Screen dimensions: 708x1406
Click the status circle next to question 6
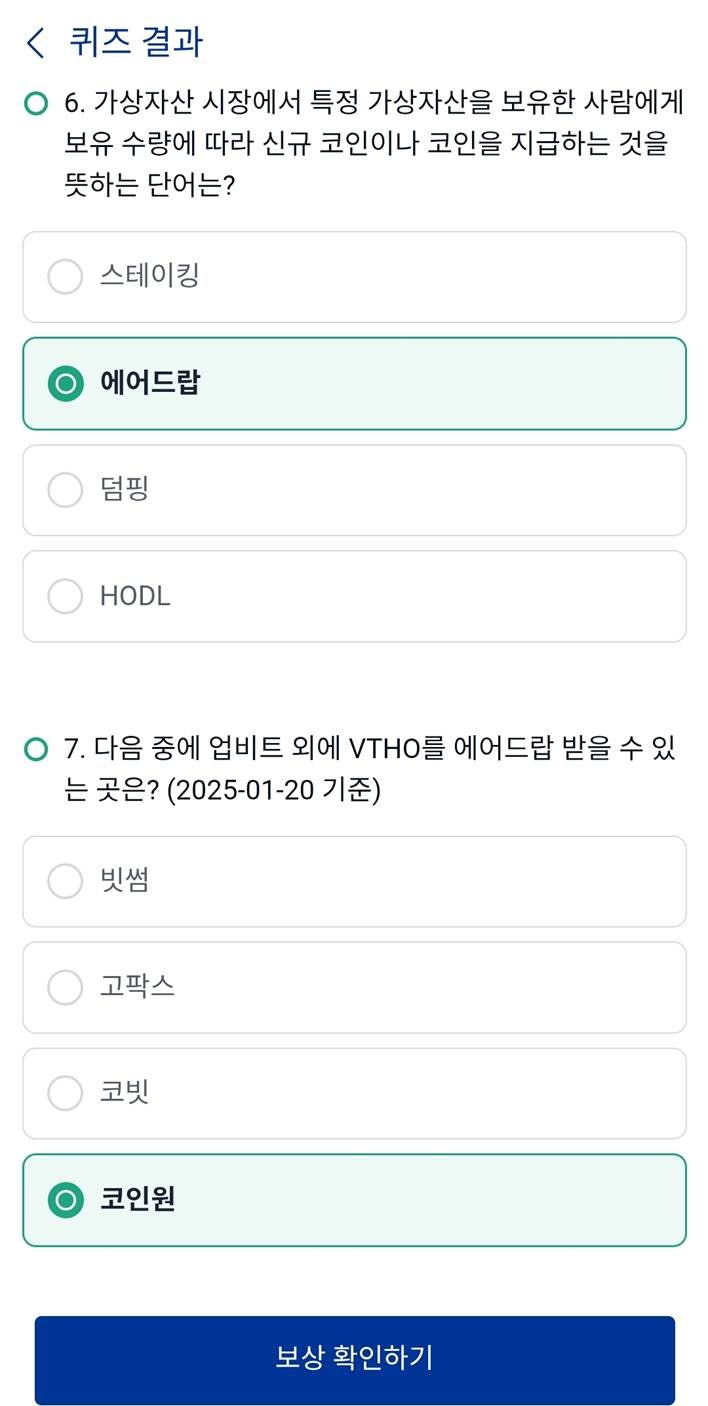tap(35, 101)
